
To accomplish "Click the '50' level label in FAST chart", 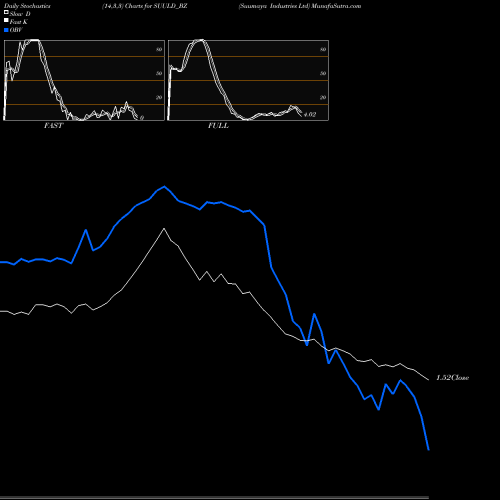I will point(159,73).
